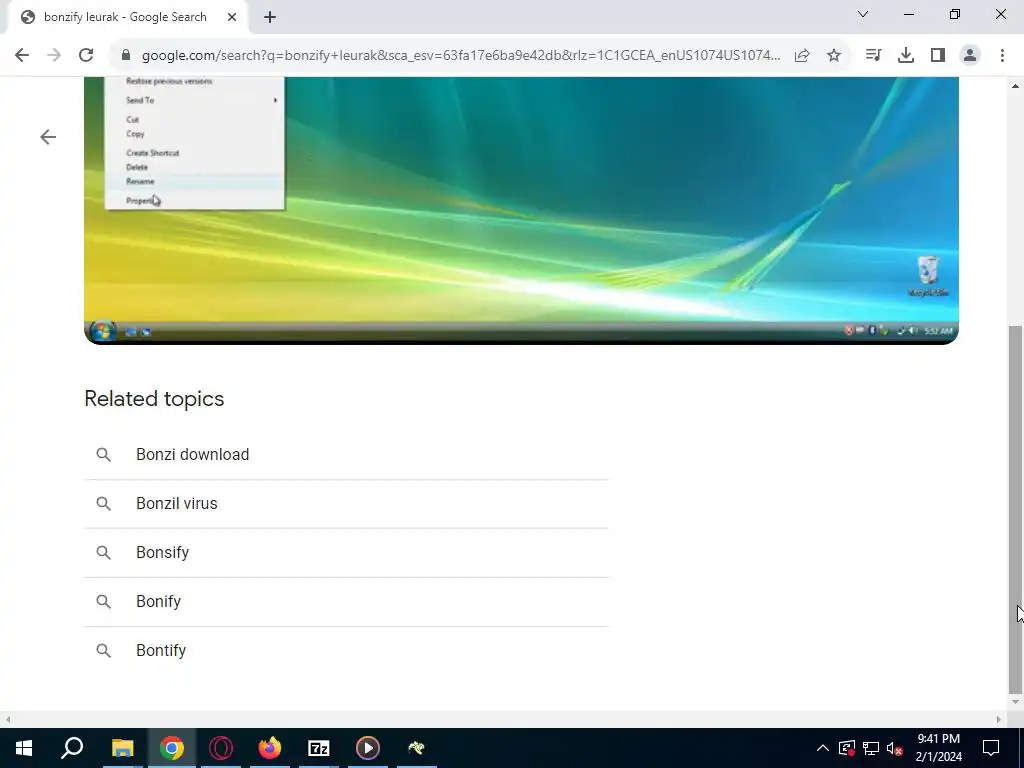
Task: Restore down the Chrome window
Action: point(955,14)
